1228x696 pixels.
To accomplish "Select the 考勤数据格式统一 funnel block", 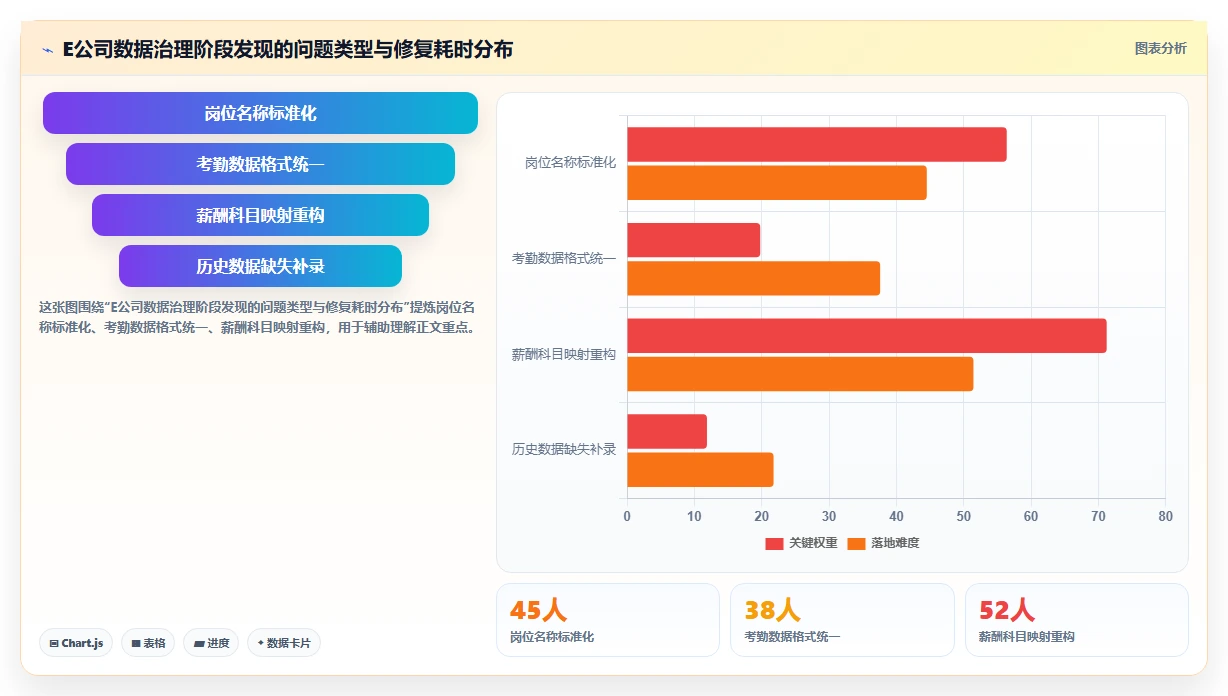I will tap(260, 164).
